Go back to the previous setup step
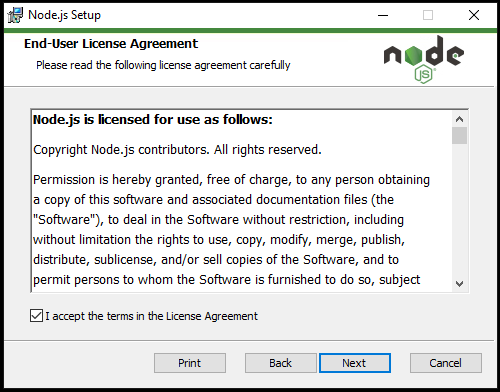The image size is (500, 392). (x=281, y=363)
